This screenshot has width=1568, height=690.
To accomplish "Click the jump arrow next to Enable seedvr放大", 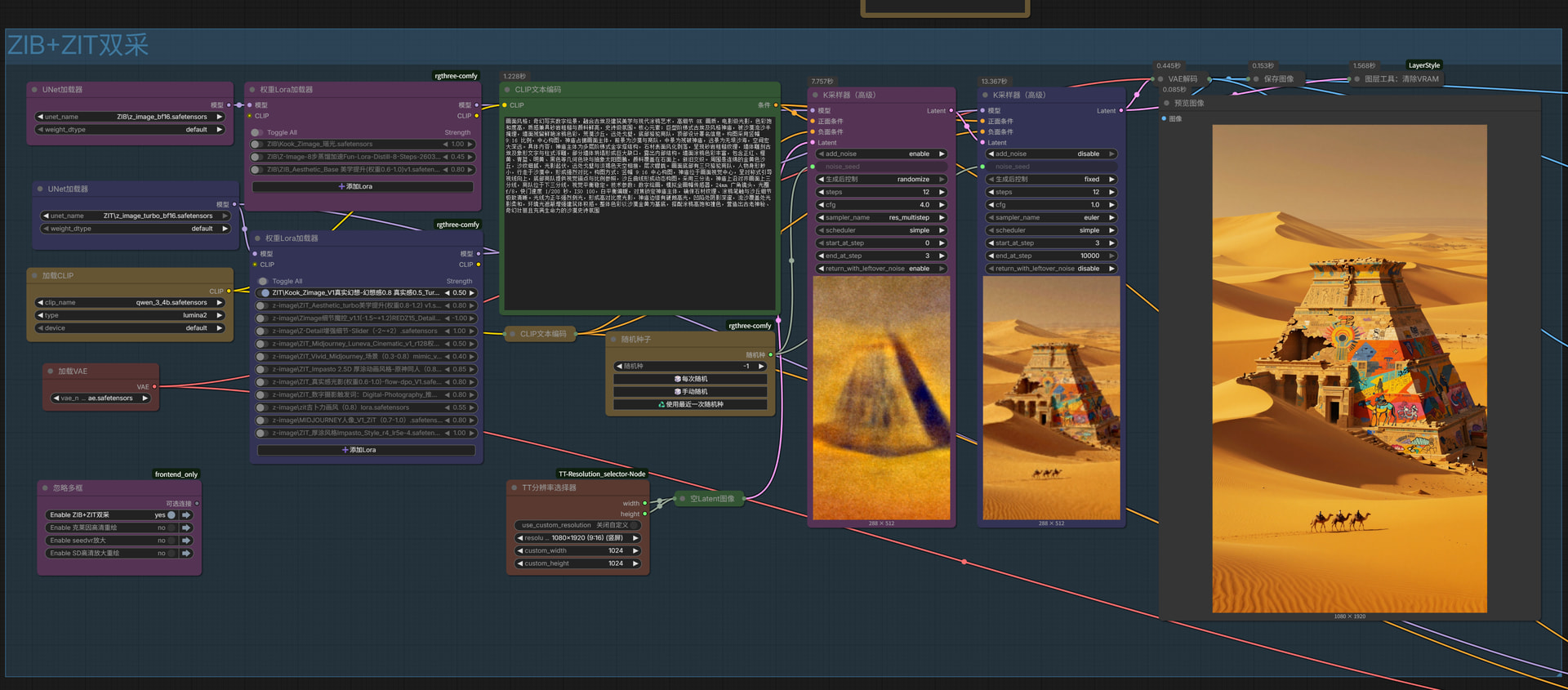I will pos(186,541).
